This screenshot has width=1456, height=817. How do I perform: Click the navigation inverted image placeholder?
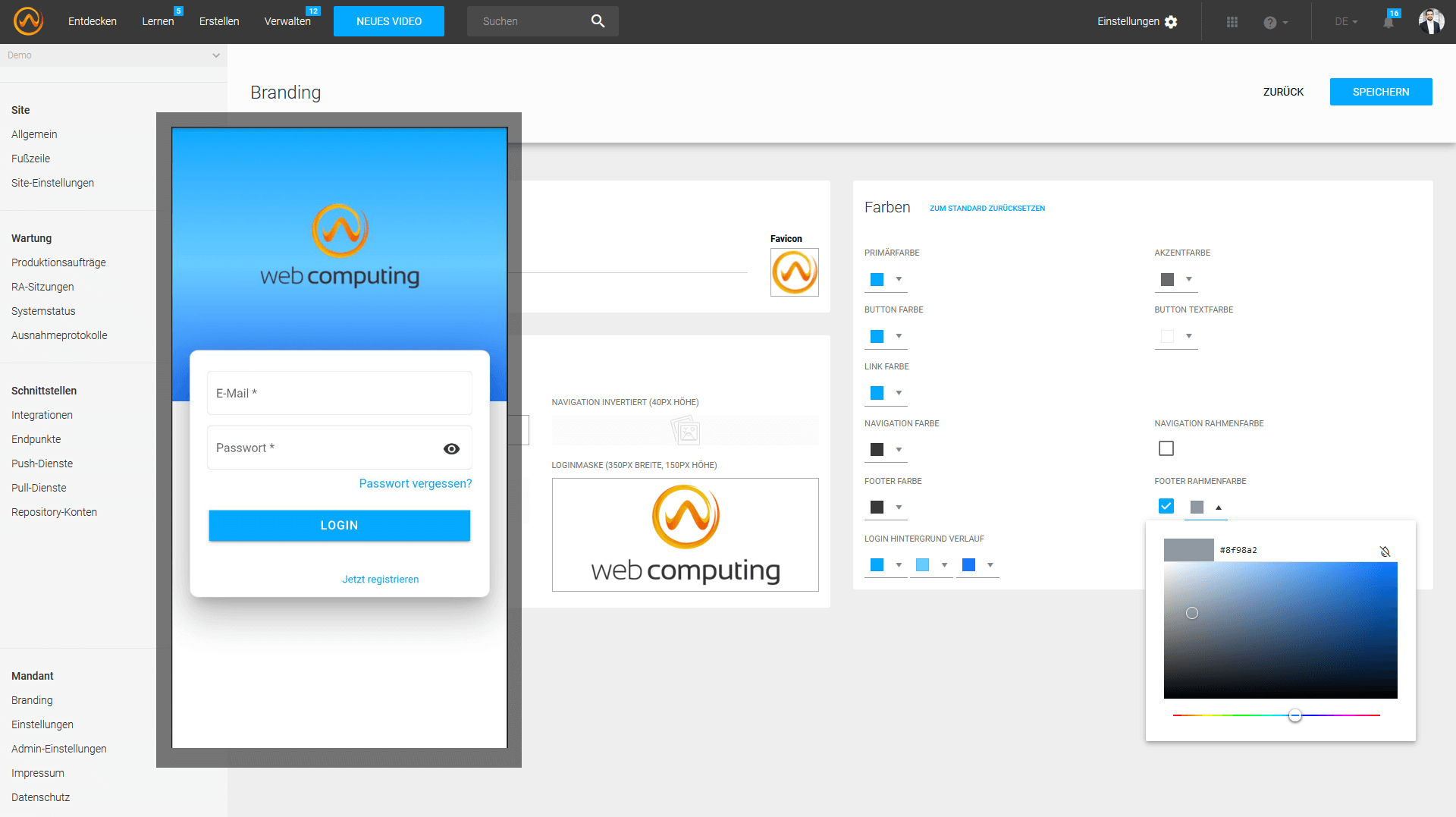click(x=685, y=430)
